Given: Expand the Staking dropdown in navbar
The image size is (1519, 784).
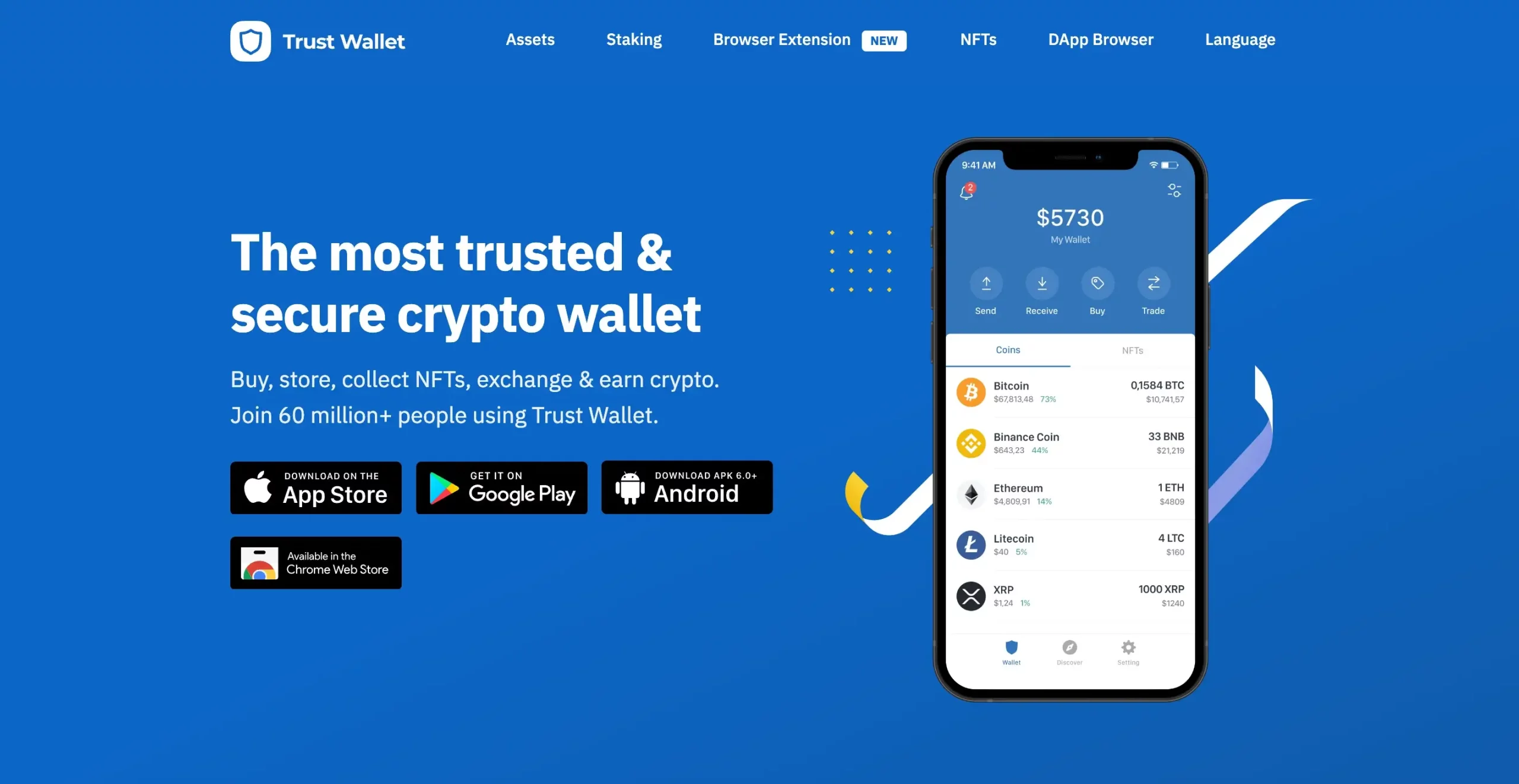Looking at the screenshot, I should 633,38.
